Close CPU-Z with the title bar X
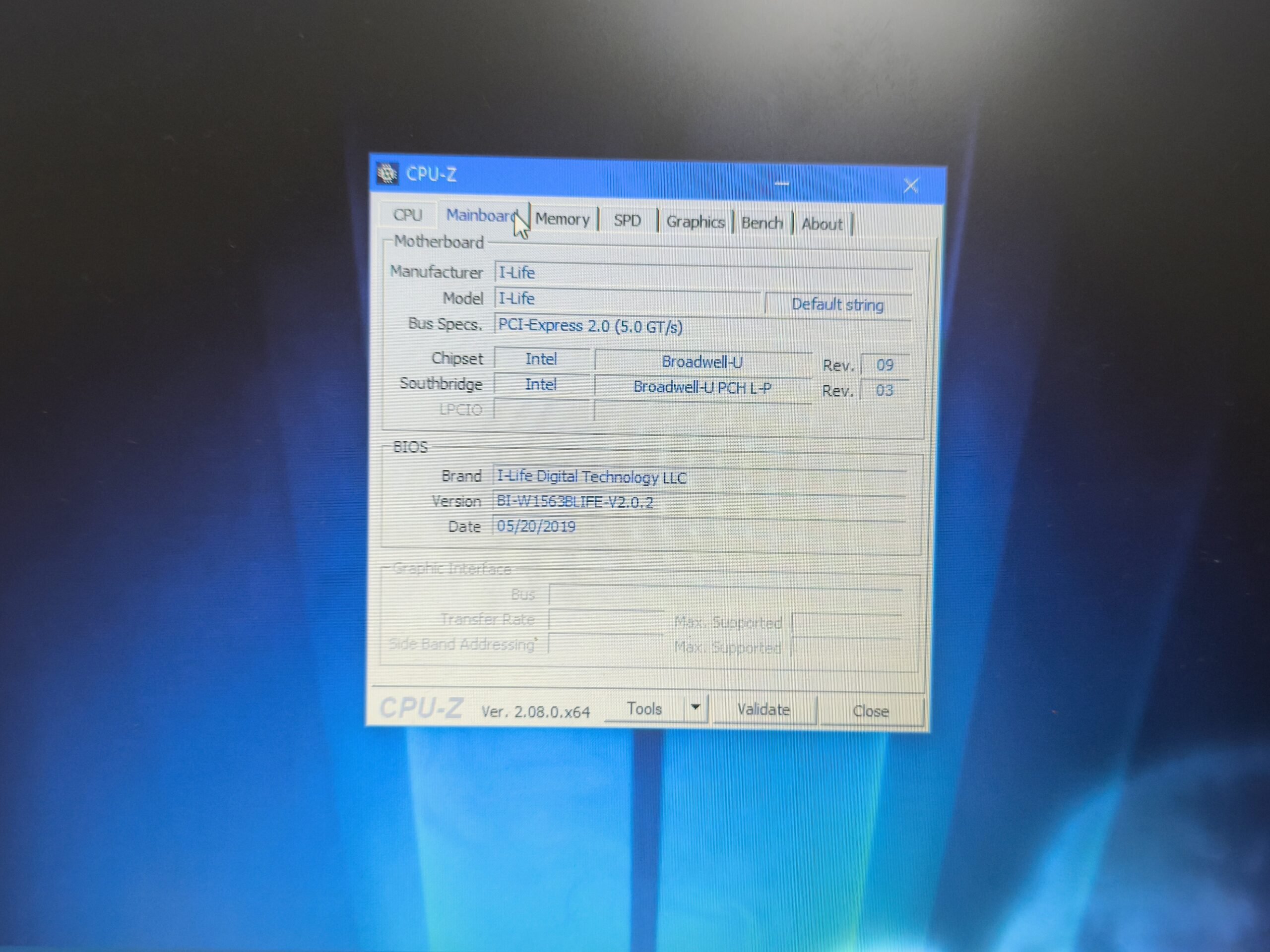Image resolution: width=1270 pixels, height=952 pixels. point(911,185)
